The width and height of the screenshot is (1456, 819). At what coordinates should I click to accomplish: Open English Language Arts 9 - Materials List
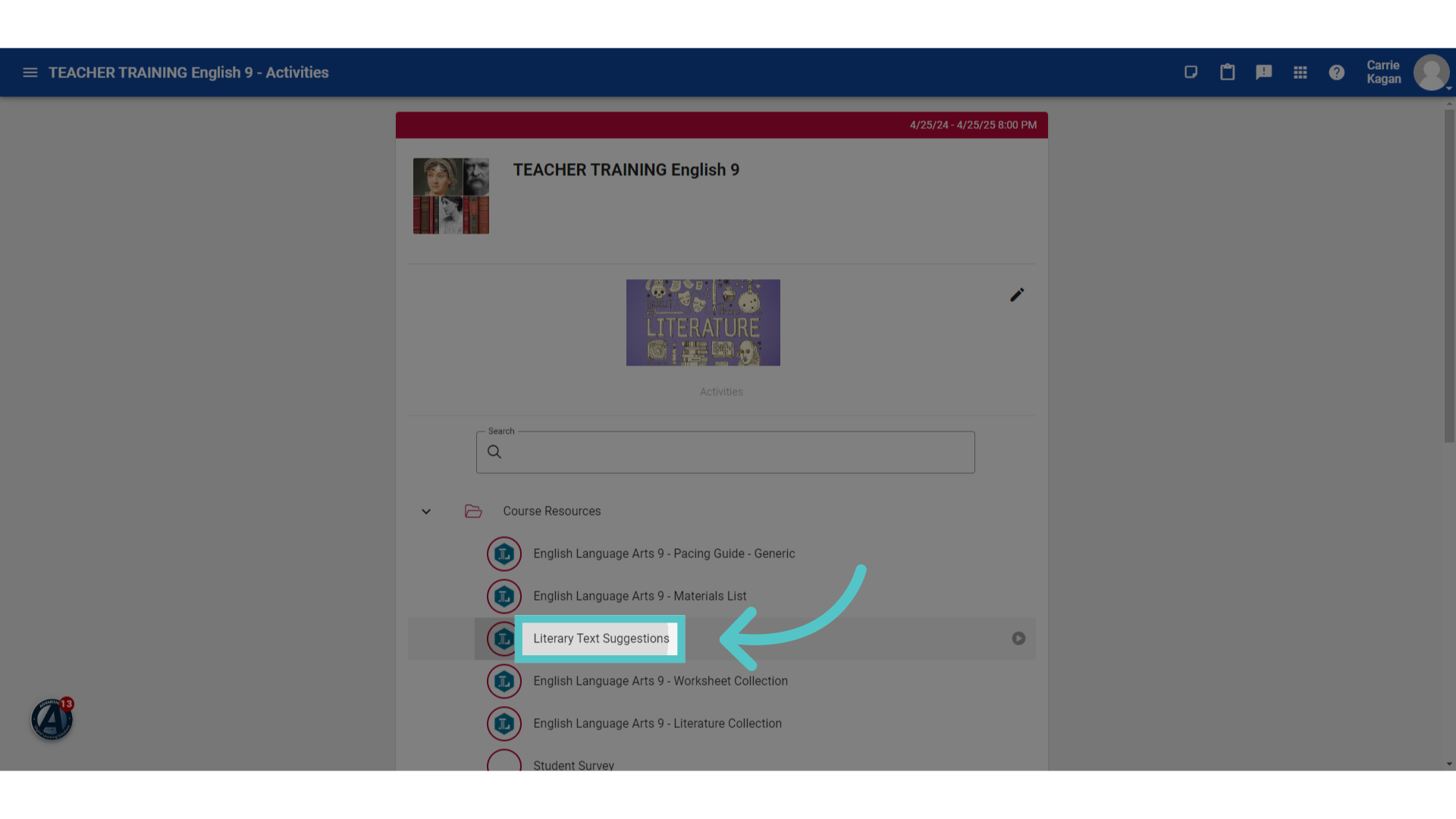point(639,596)
